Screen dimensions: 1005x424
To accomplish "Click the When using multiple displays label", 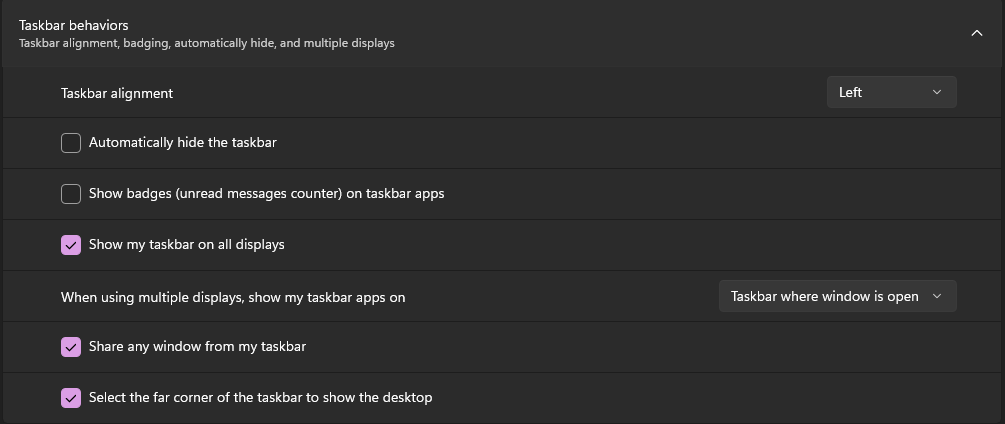I will point(233,298).
